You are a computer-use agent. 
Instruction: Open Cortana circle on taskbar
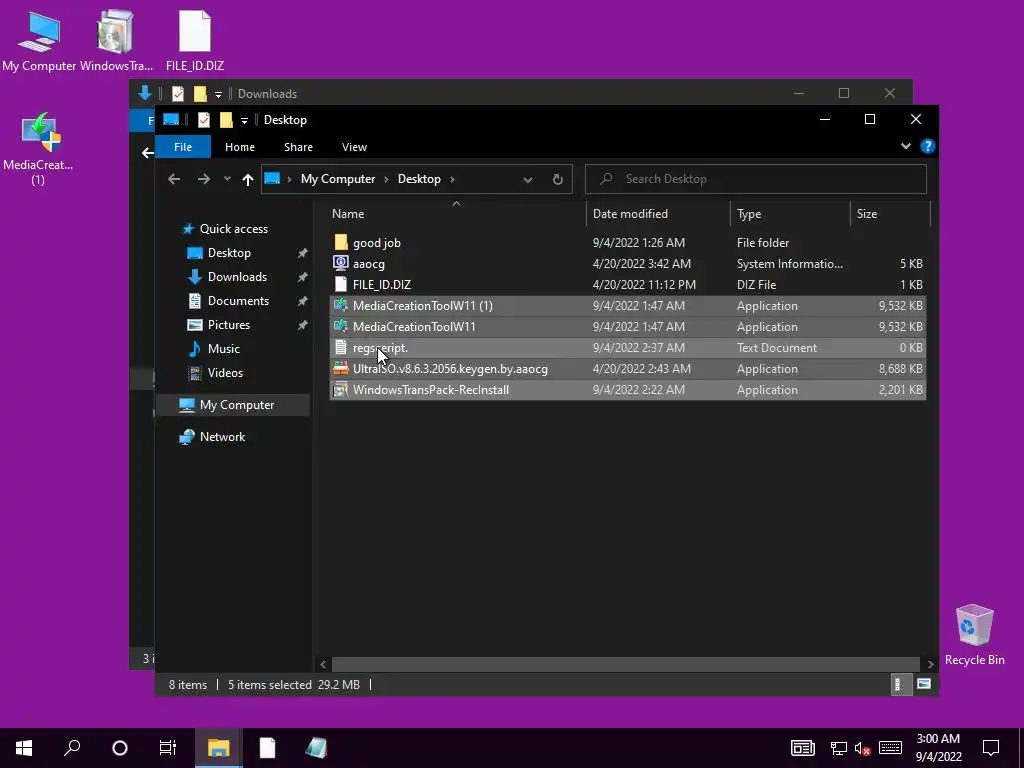coord(120,748)
